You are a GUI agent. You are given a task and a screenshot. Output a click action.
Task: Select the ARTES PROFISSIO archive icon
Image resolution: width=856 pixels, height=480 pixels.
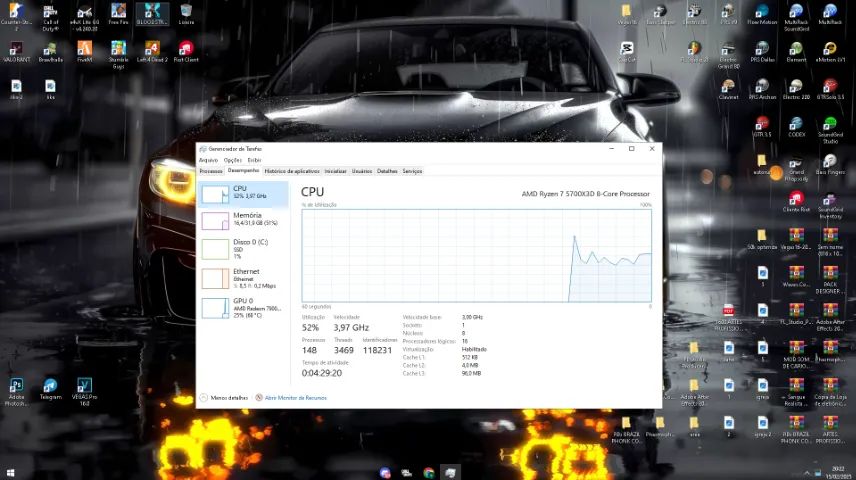(830, 430)
